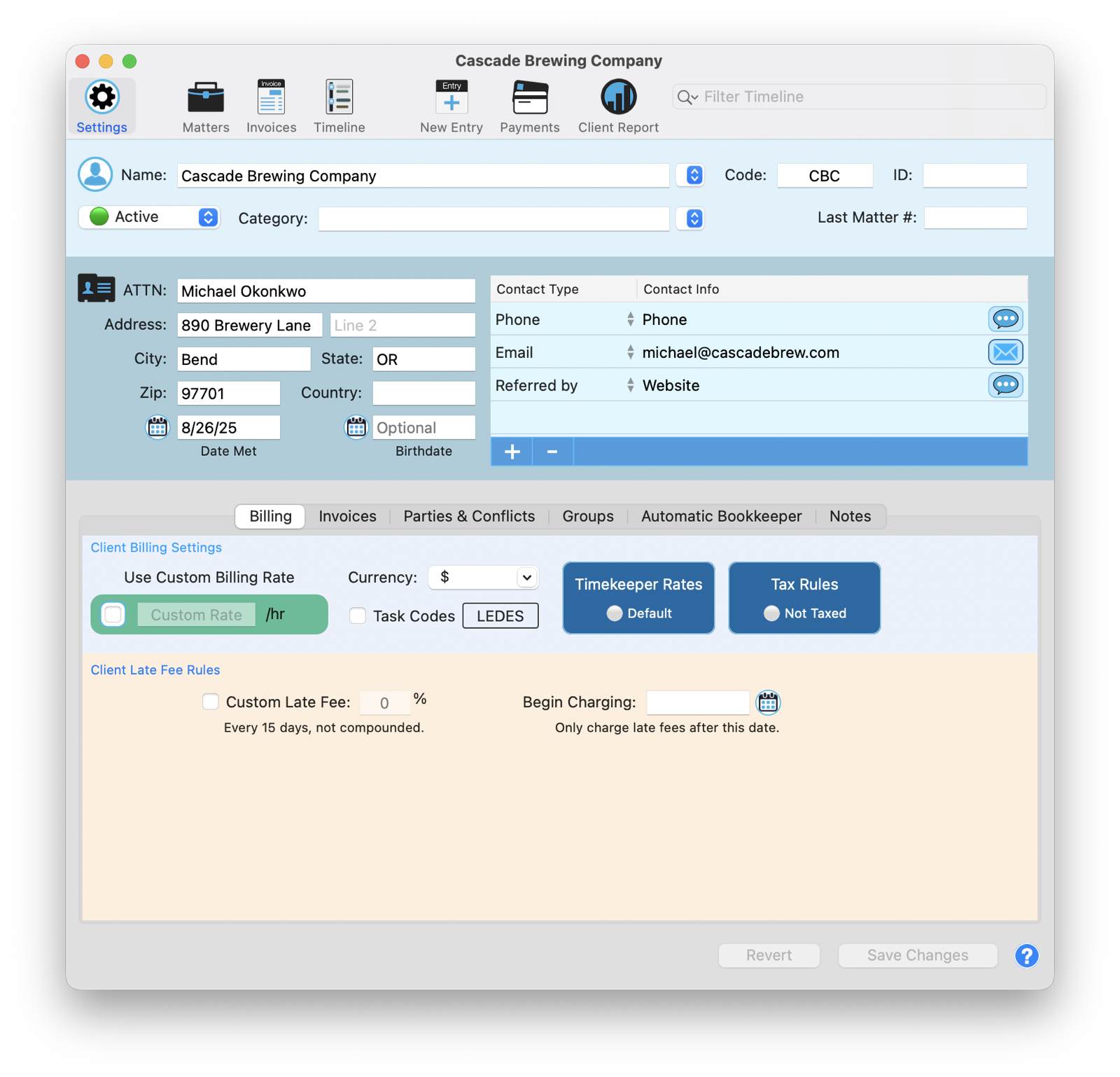Open the Begin Charging calendar icon
The width and height of the screenshot is (1120, 1077).
coord(768,702)
